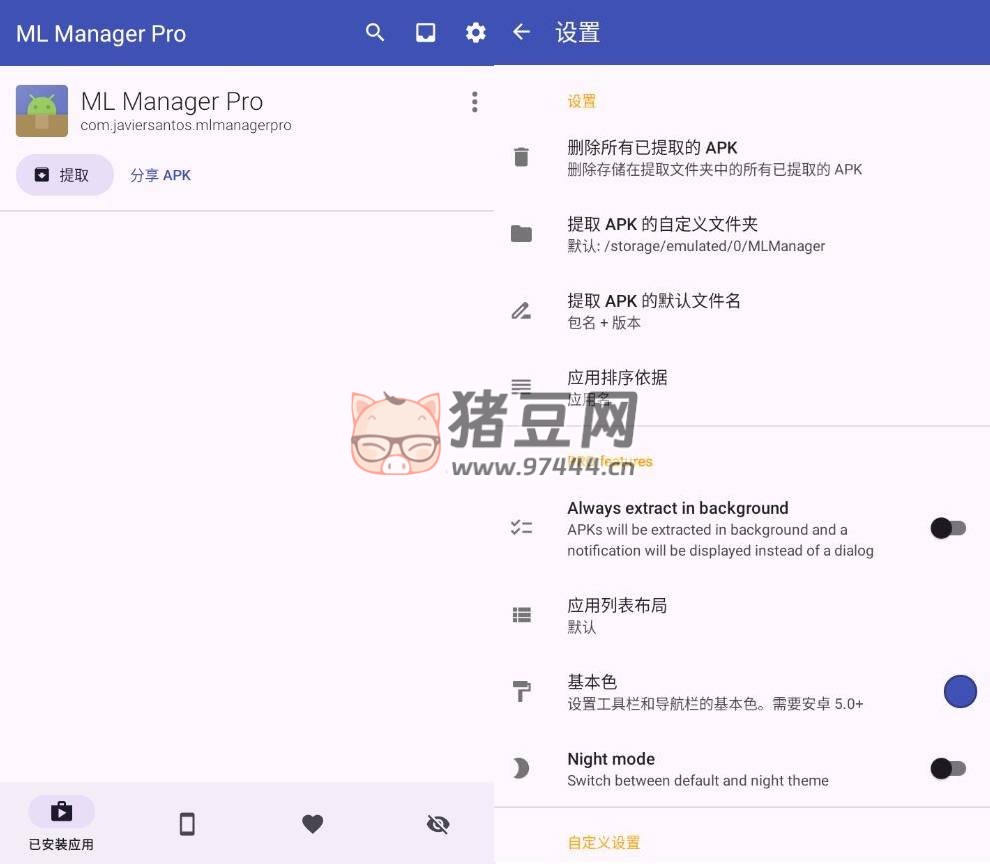Click the 设置 page title in header
Screen dimensions: 990x864
577,32
